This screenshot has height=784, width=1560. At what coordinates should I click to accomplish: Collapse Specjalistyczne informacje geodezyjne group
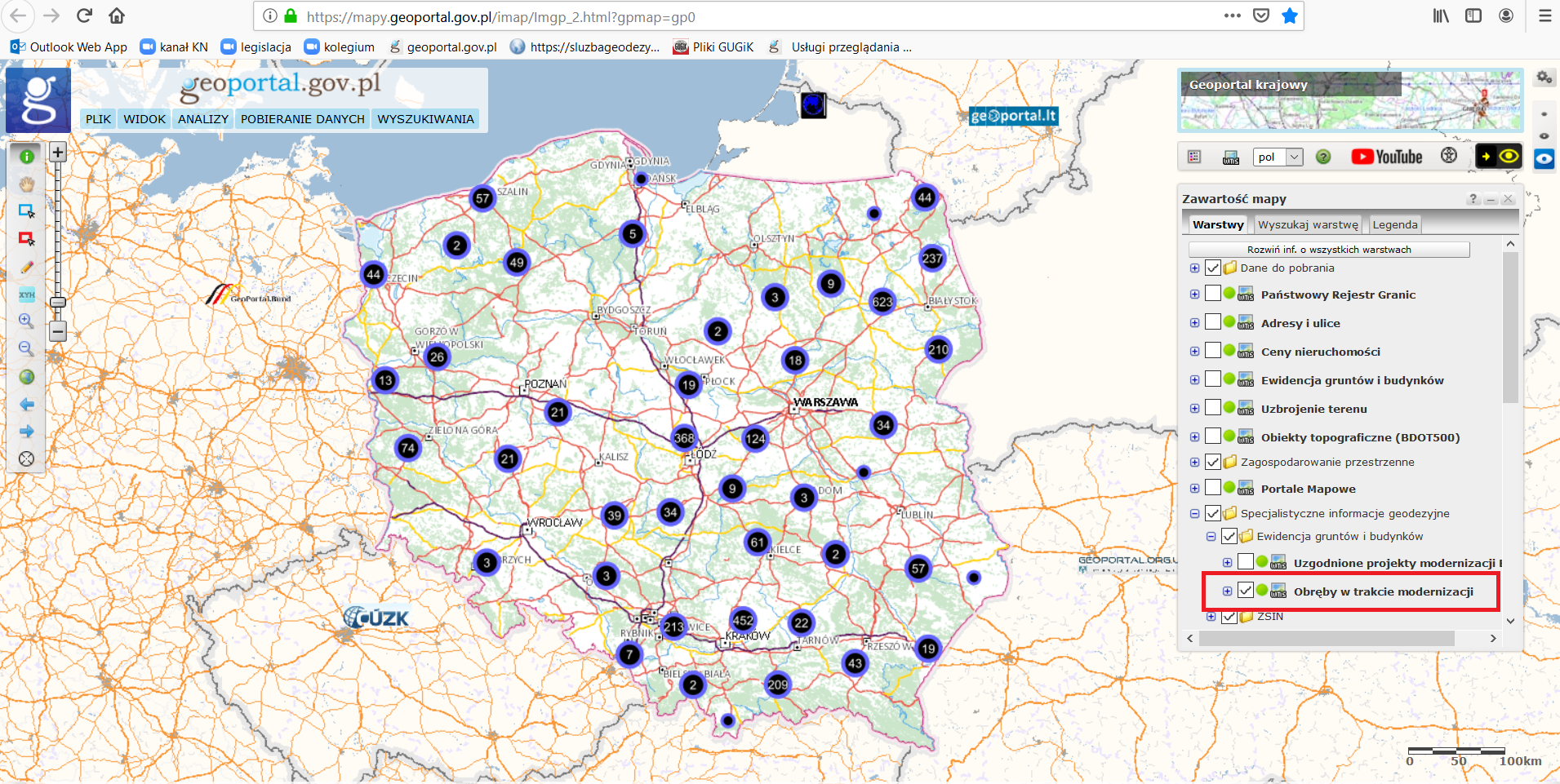[1194, 513]
